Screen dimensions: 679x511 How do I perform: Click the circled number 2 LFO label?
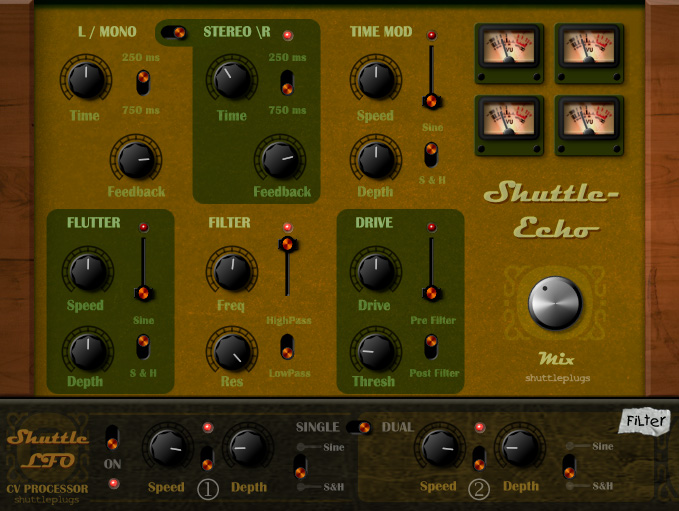point(479,489)
